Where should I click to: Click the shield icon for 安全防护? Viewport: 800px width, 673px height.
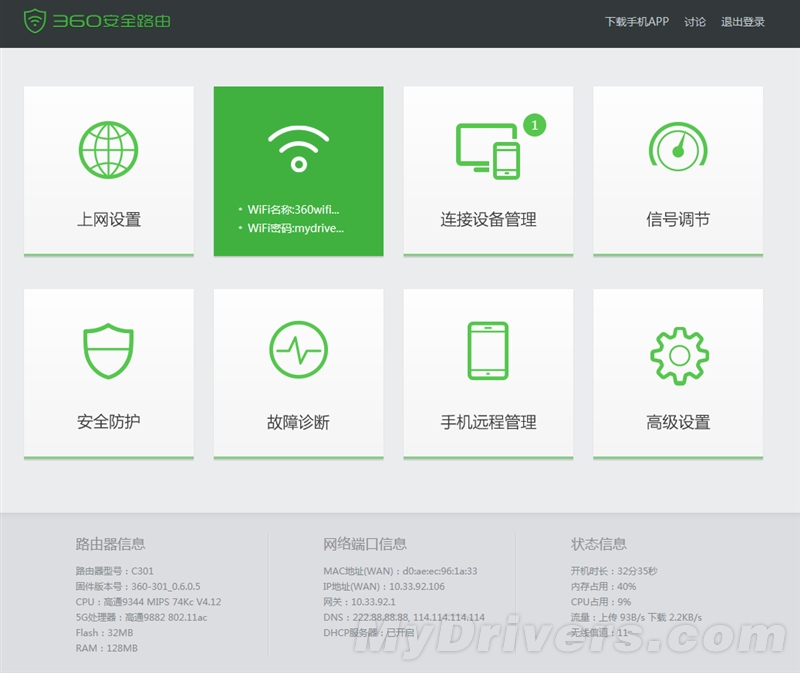click(x=108, y=352)
